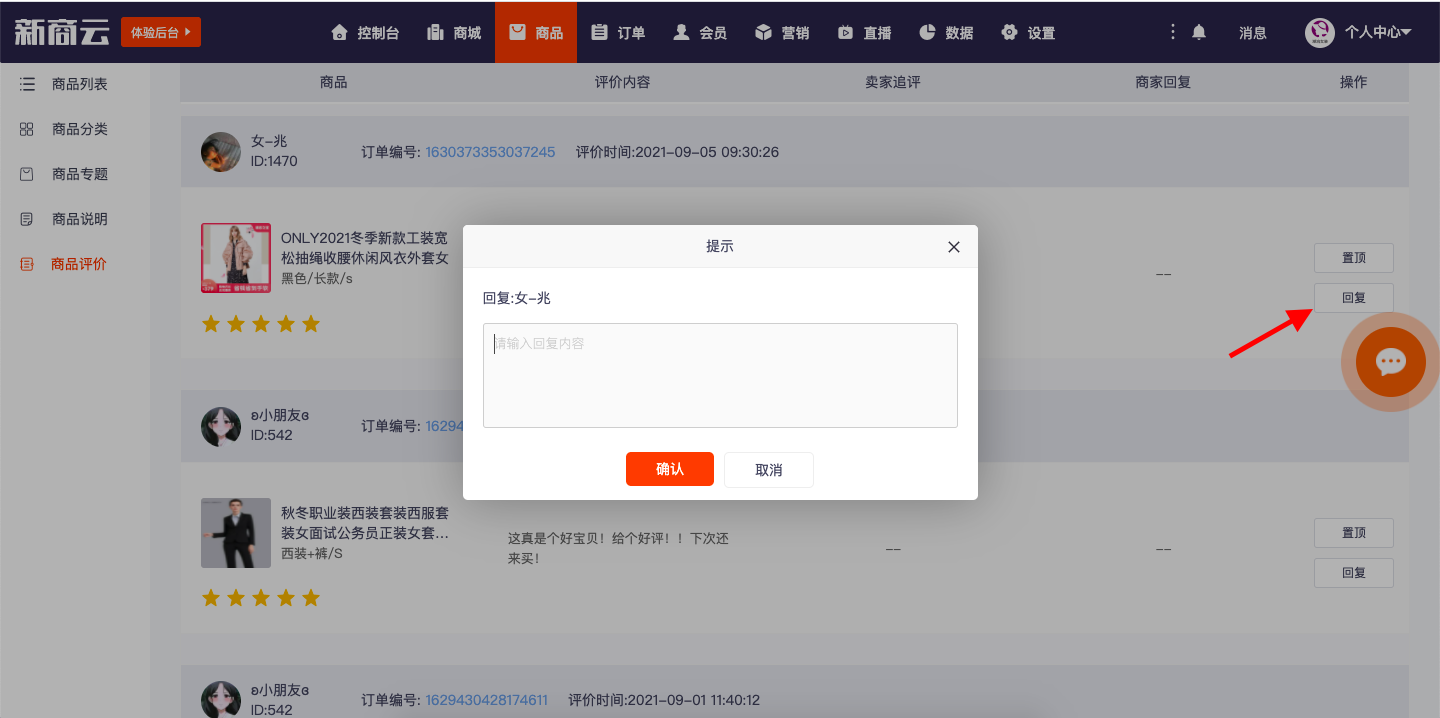Viewport: 1440px width, 718px height.
Task: Open the three-dot more options menu
Action: pyautogui.click(x=1173, y=32)
